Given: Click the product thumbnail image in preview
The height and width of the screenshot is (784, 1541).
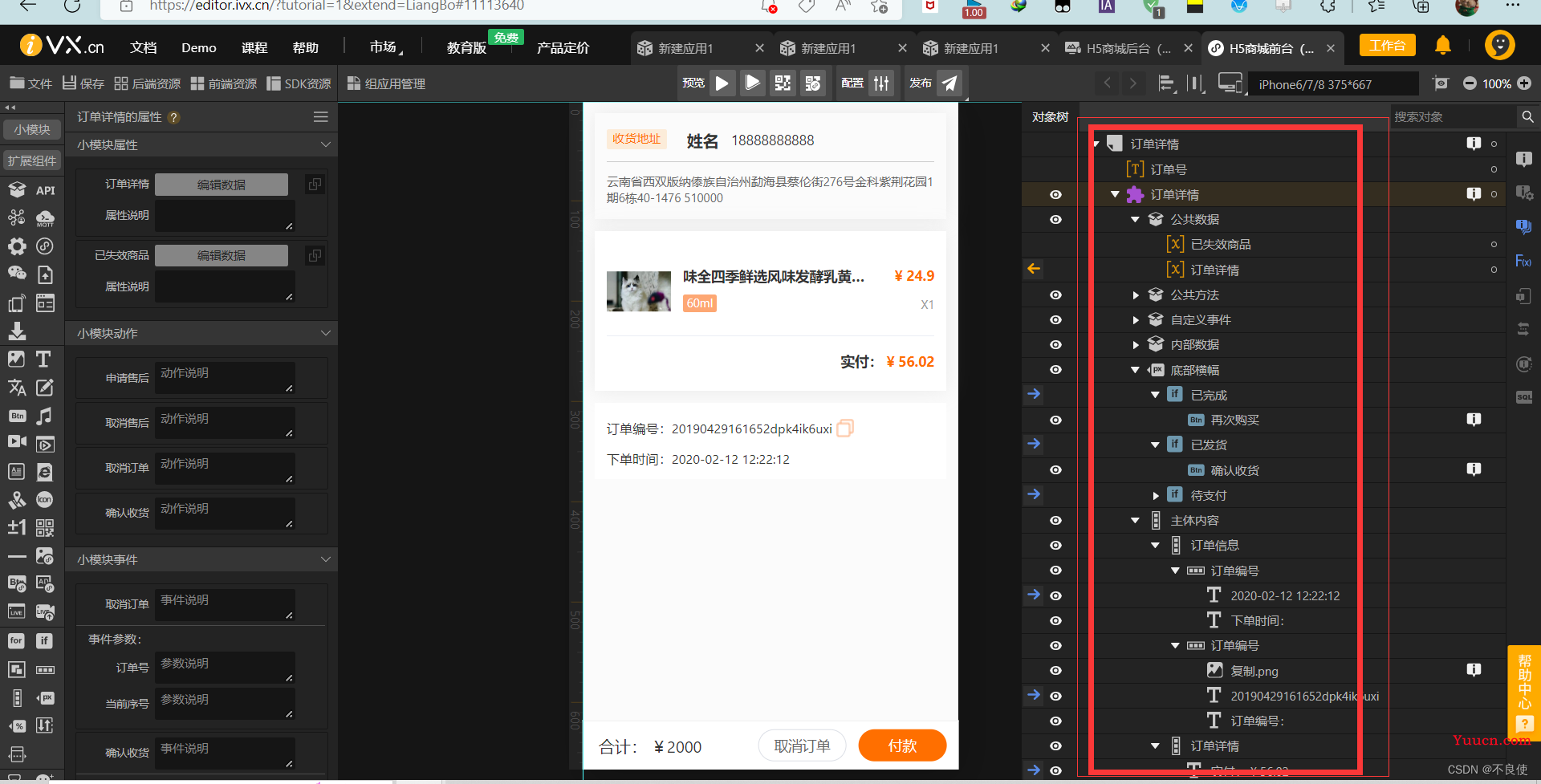Looking at the screenshot, I should pos(639,290).
